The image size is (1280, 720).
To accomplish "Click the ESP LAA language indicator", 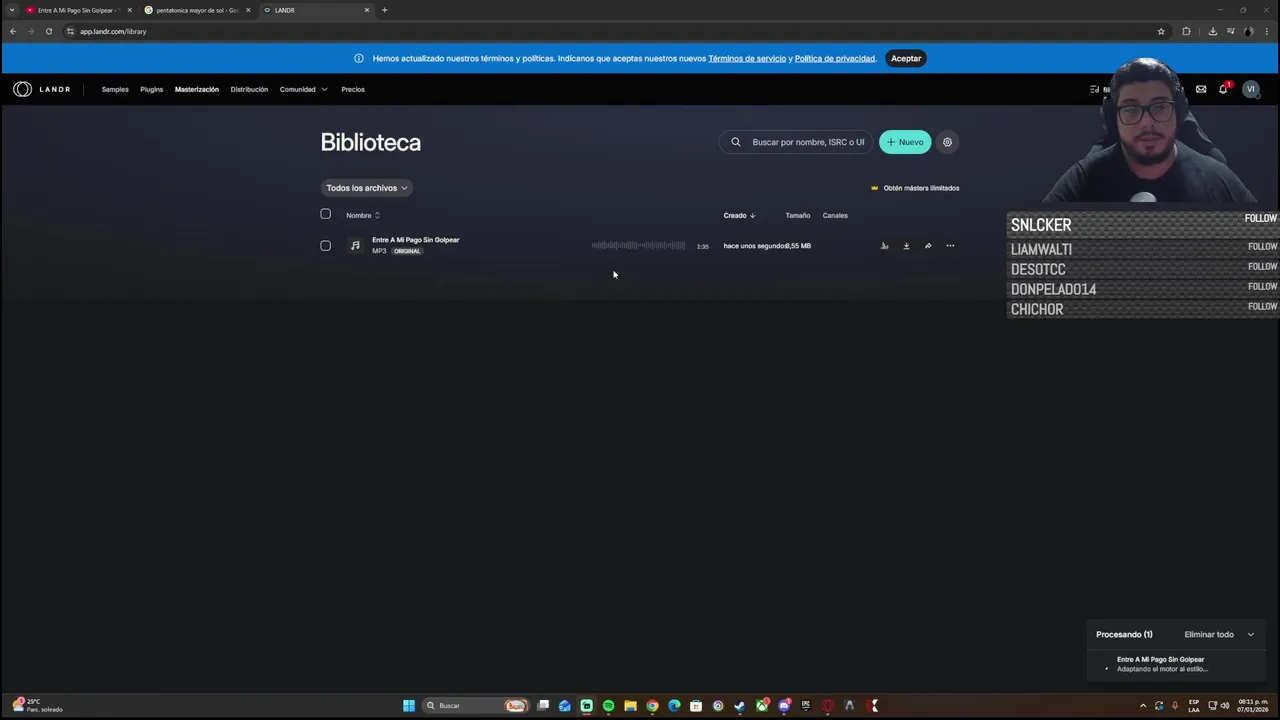I will (x=1194, y=706).
